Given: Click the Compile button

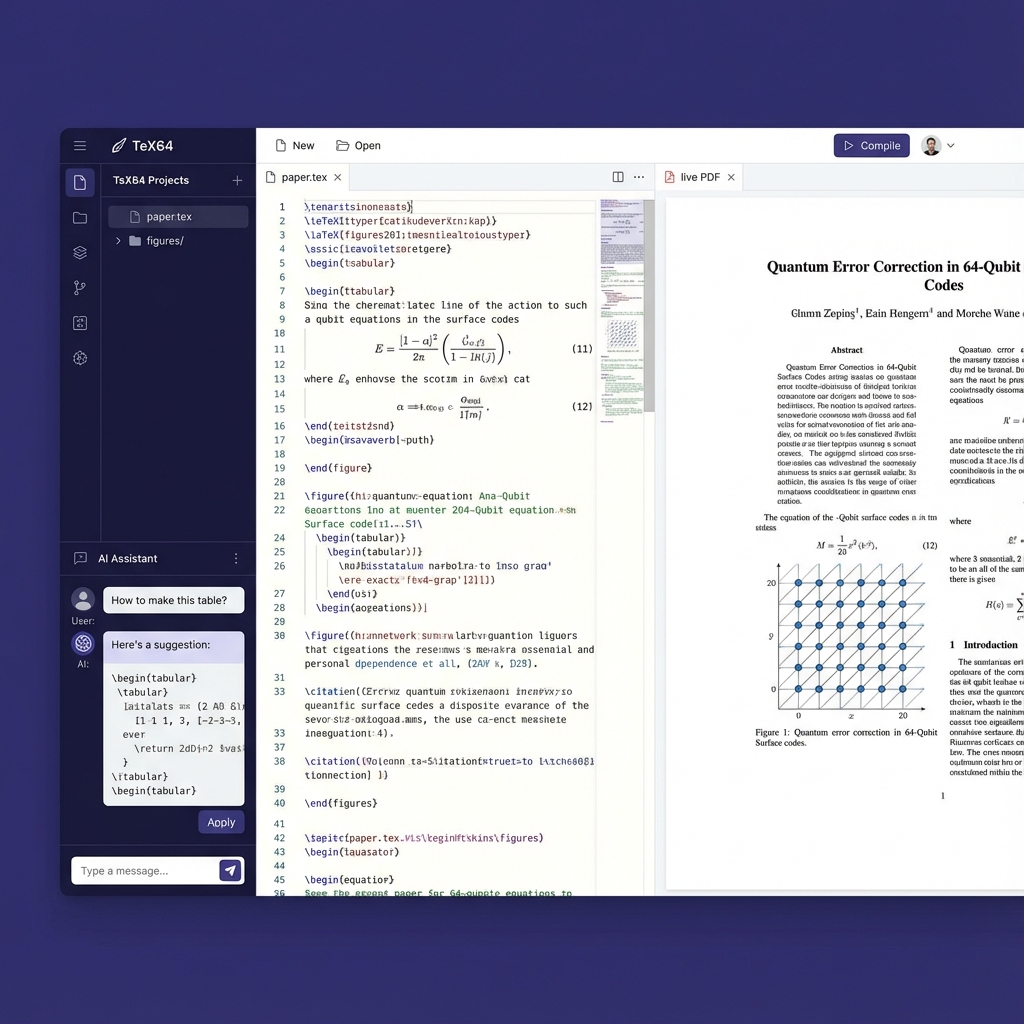Looking at the screenshot, I should pyautogui.click(x=871, y=145).
